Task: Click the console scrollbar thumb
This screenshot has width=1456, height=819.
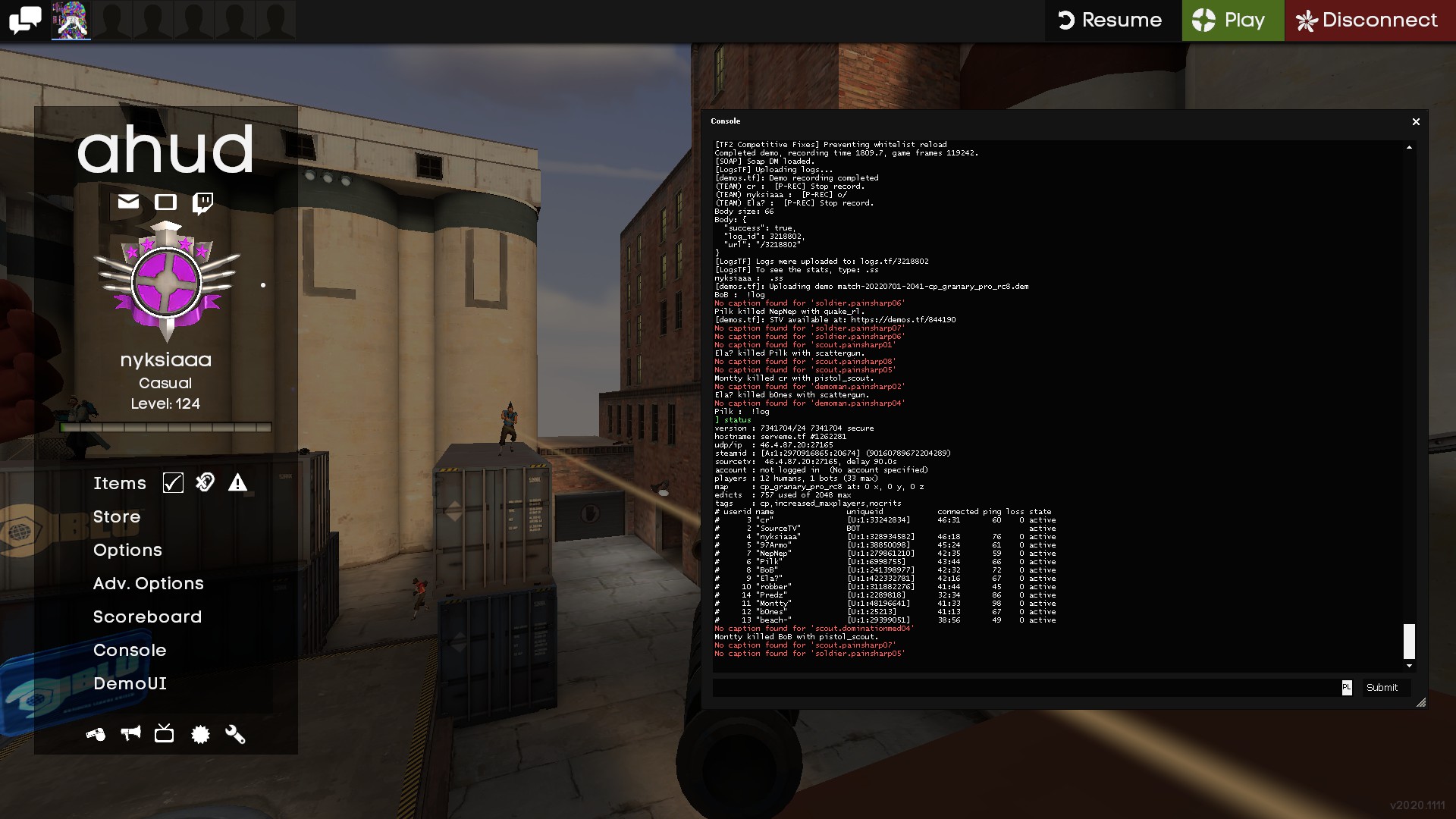Action: (x=1409, y=642)
